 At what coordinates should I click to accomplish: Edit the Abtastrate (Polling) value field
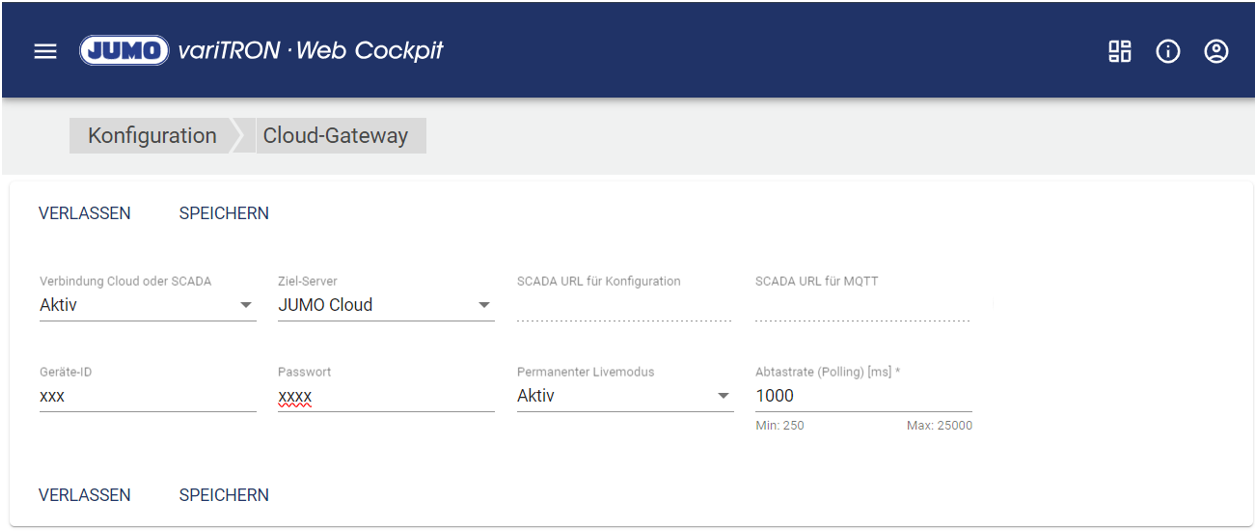(x=862, y=396)
